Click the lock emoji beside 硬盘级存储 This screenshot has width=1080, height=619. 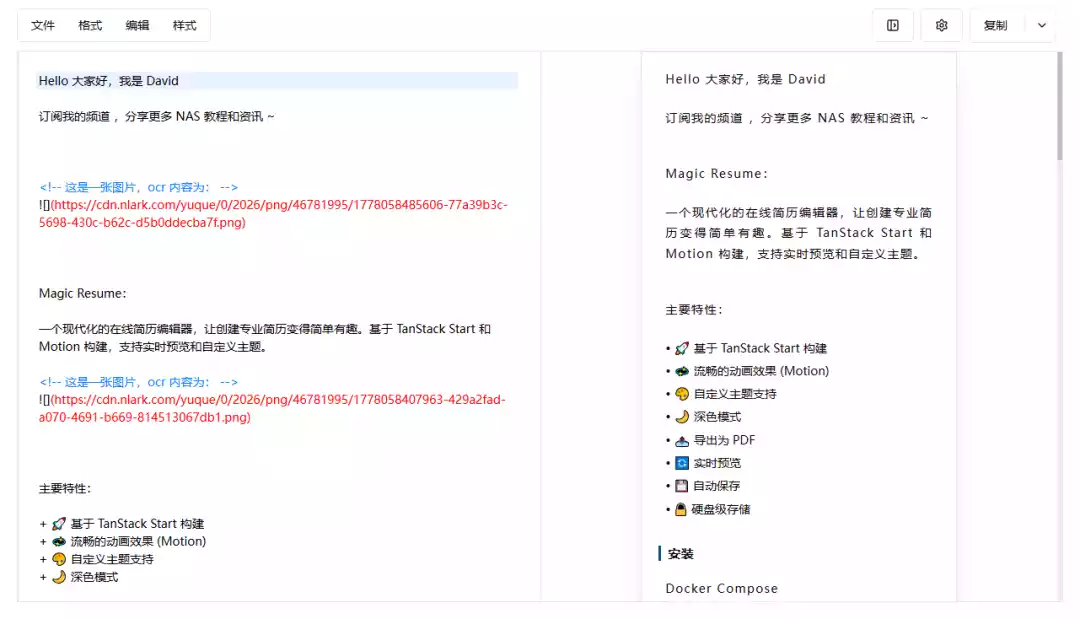(x=681, y=510)
